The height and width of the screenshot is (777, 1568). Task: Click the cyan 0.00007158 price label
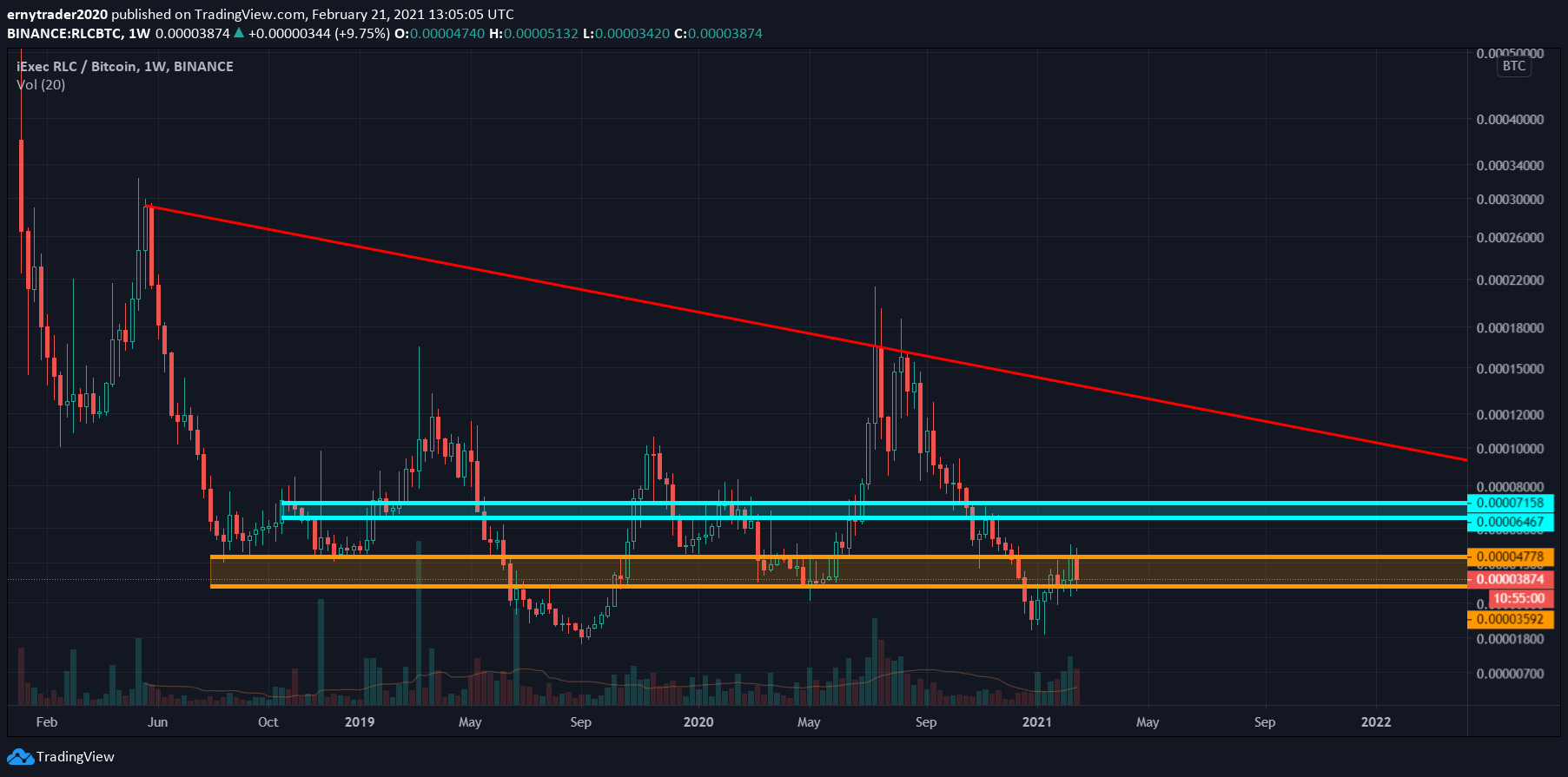[1510, 503]
